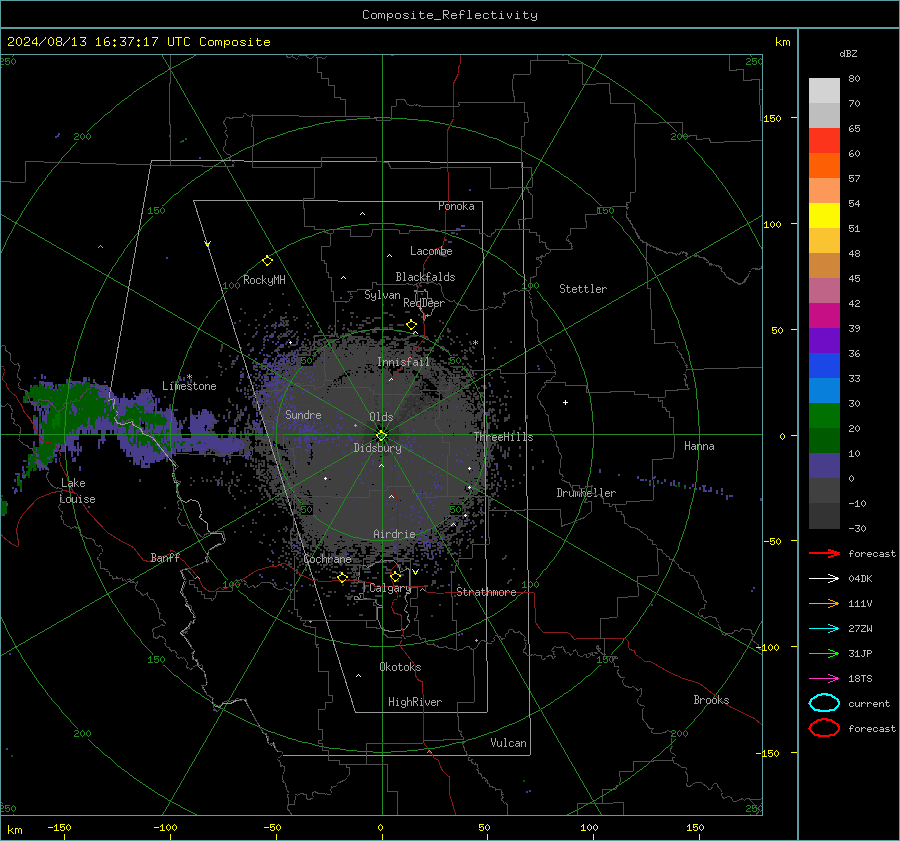Click the cyan 'current' ellipse legend icon

coord(824,703)
